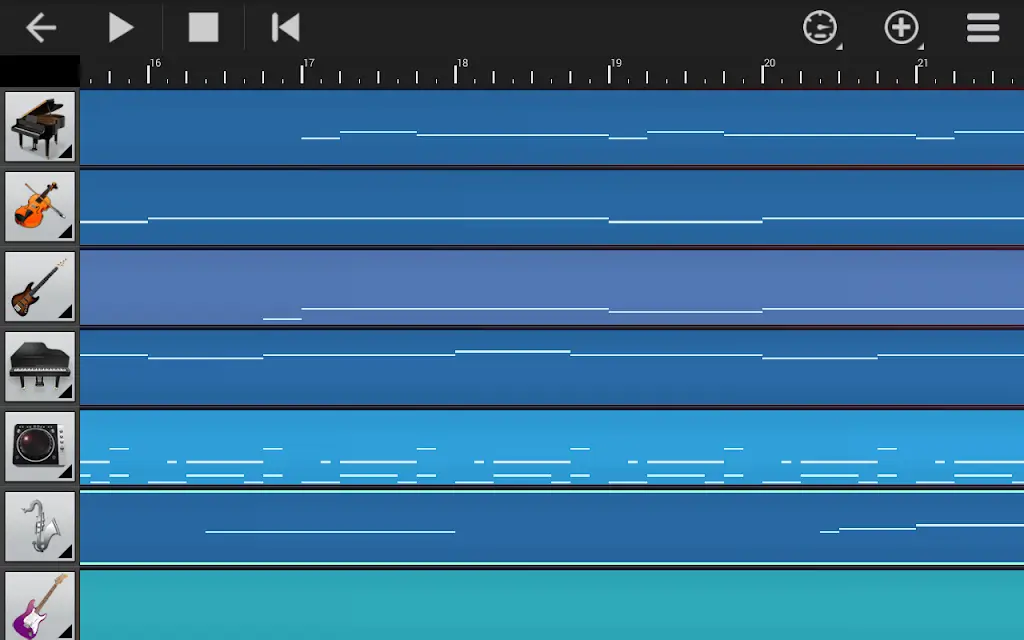The image size is (1024, 640).
Task: Select the saxophone track icon
Action: [40, 526]
